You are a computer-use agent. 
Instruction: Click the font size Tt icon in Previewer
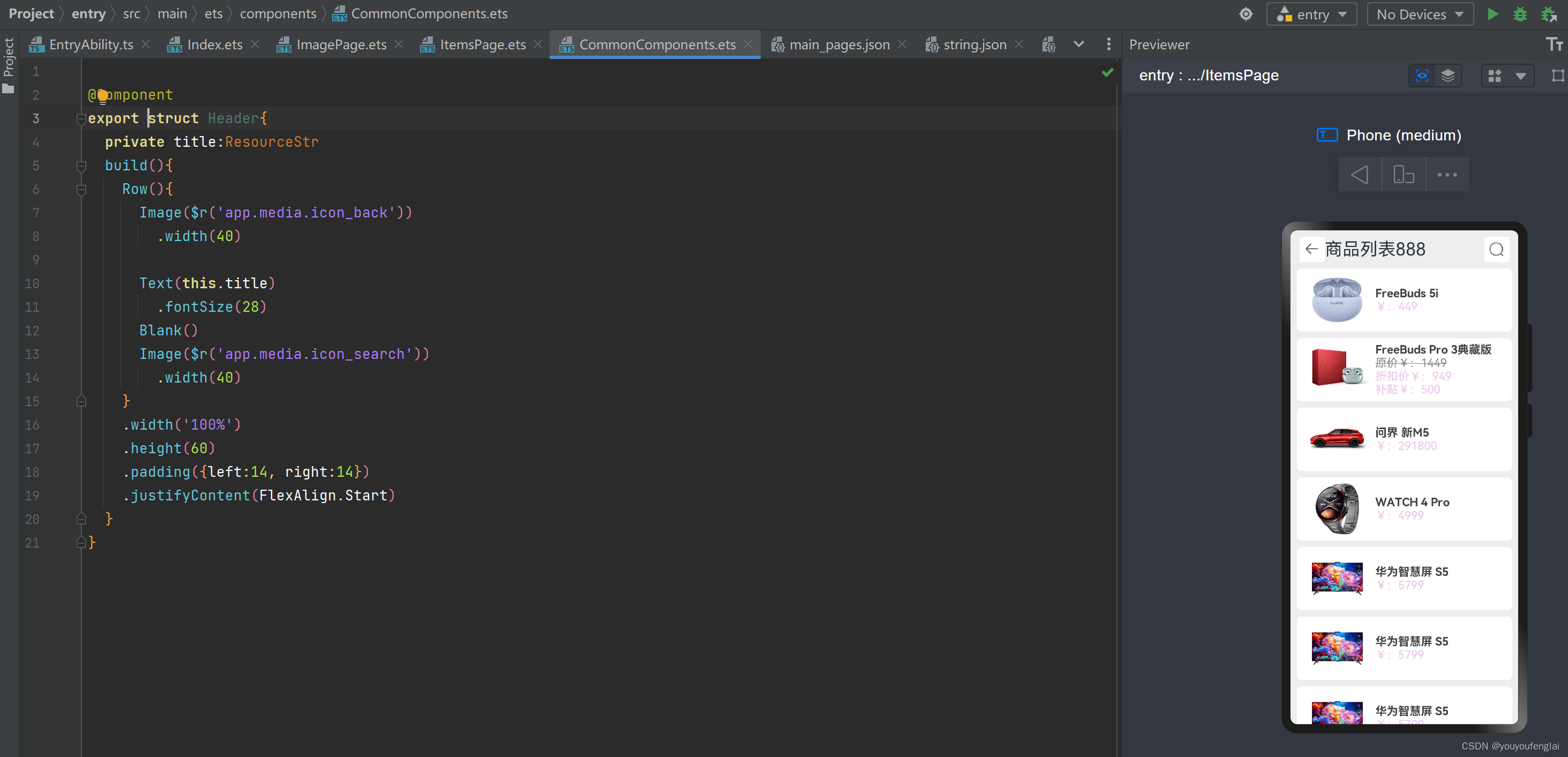tap(1555, 44)
